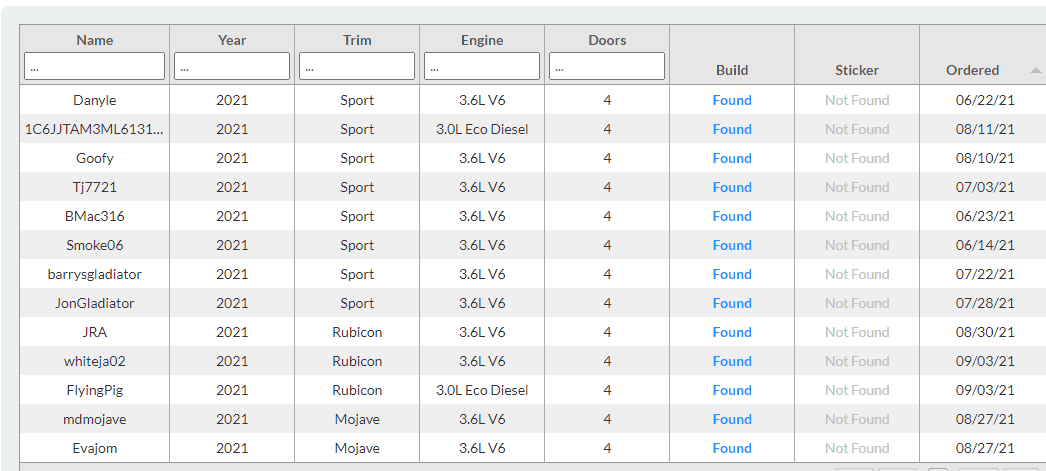Click Not Found sticker for Goofy
The width and height of the screenshot is (1046, 471).
point(857,158)
